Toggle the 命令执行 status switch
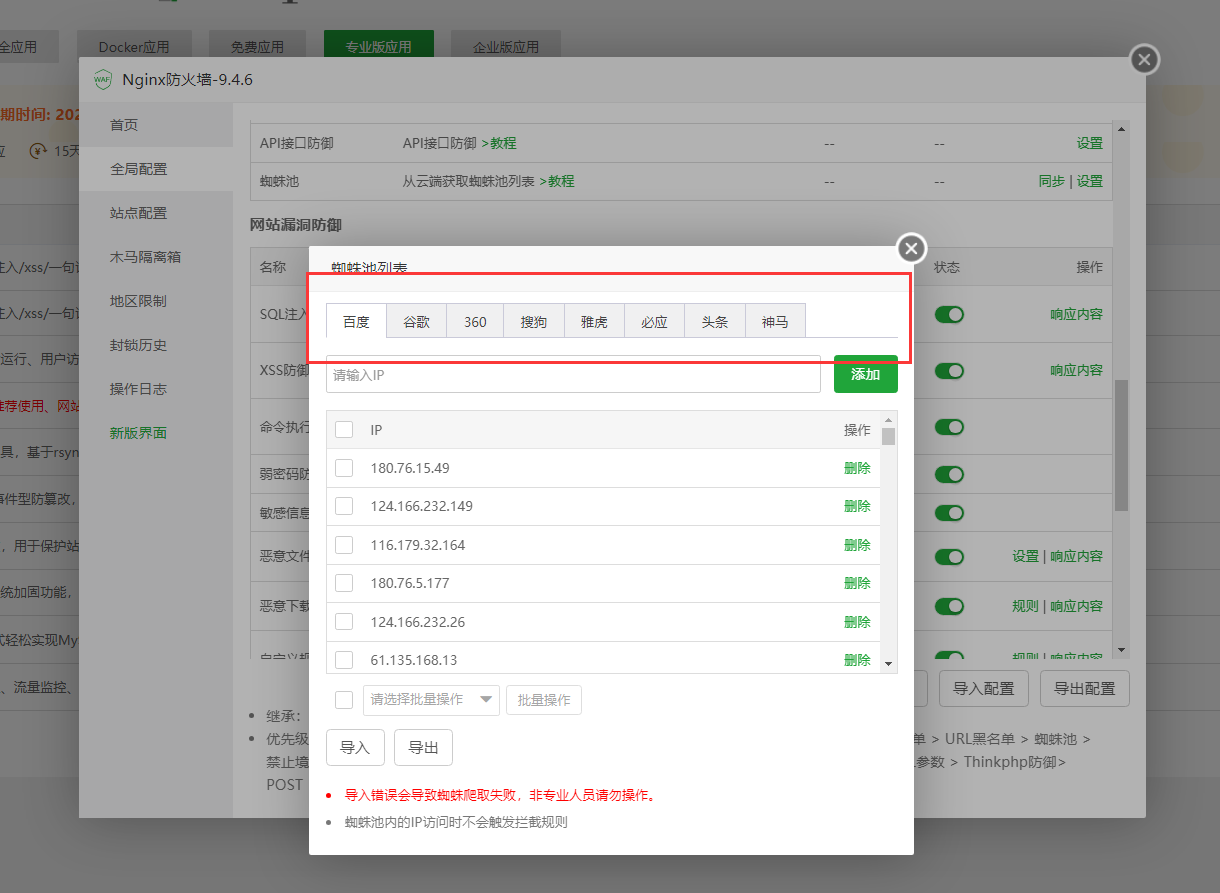1220x893 pixels. point(949,427)
